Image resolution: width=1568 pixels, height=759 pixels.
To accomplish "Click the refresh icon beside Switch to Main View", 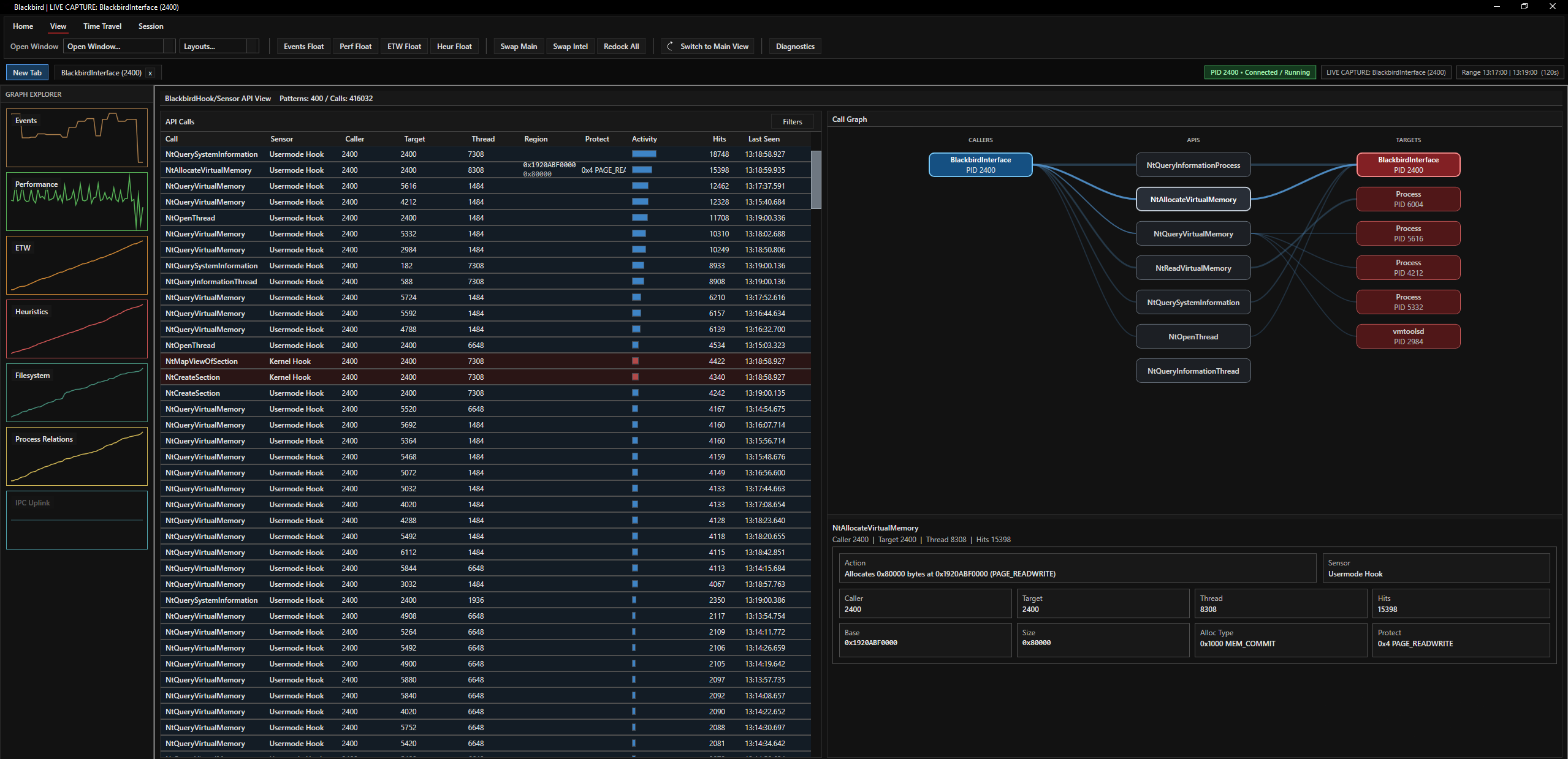I will click(670, 46).
